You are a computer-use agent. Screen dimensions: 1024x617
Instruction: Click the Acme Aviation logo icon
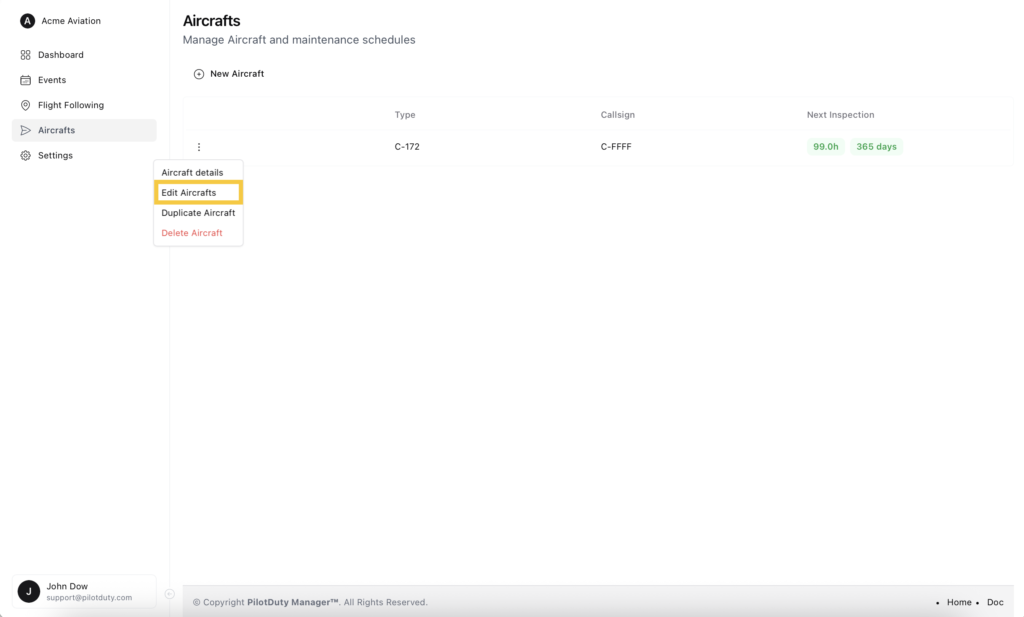click(27, 21)
